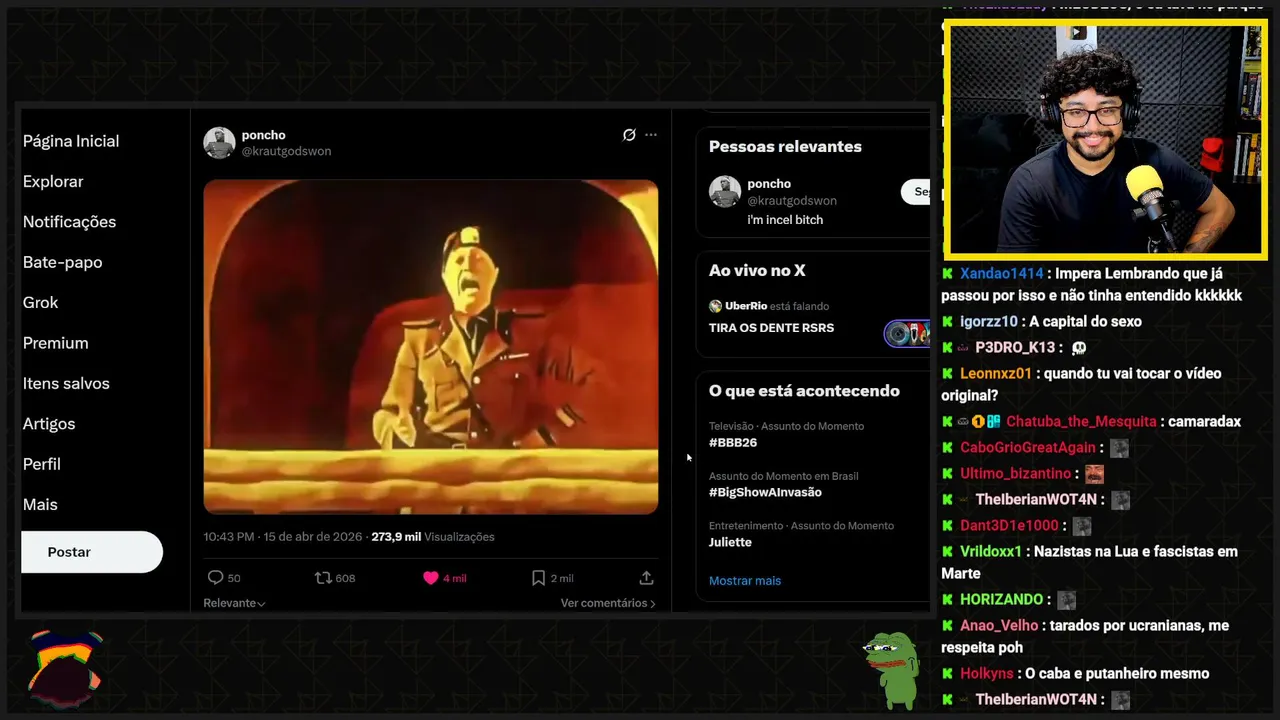Click username CaboGrioGreatAgain in chat
1280x720 pixels.
coord(1028,448)
